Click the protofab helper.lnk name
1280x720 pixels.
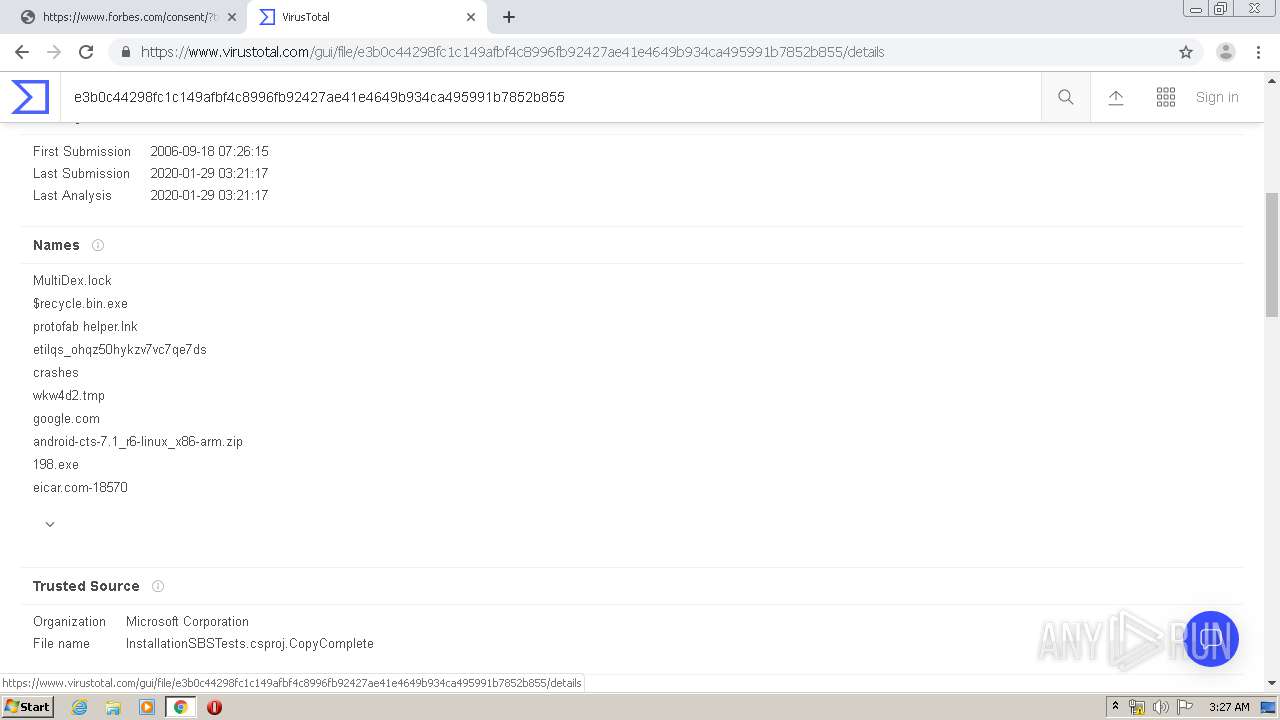pyautogui.click(x=85, y=327)
